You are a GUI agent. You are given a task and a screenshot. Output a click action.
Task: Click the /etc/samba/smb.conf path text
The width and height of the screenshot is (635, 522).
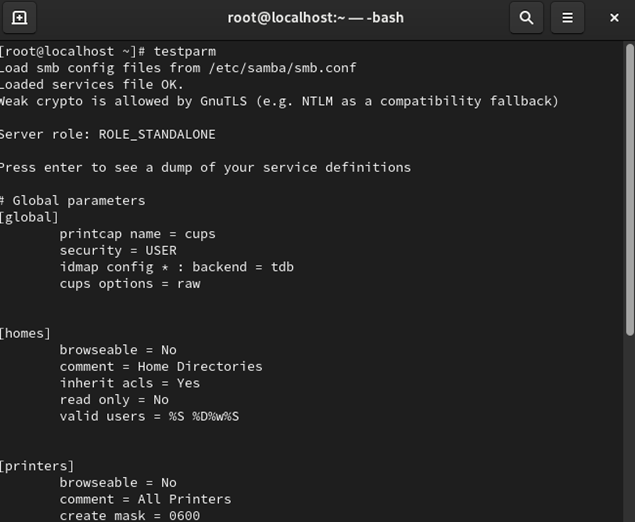[x=282, y=68]
